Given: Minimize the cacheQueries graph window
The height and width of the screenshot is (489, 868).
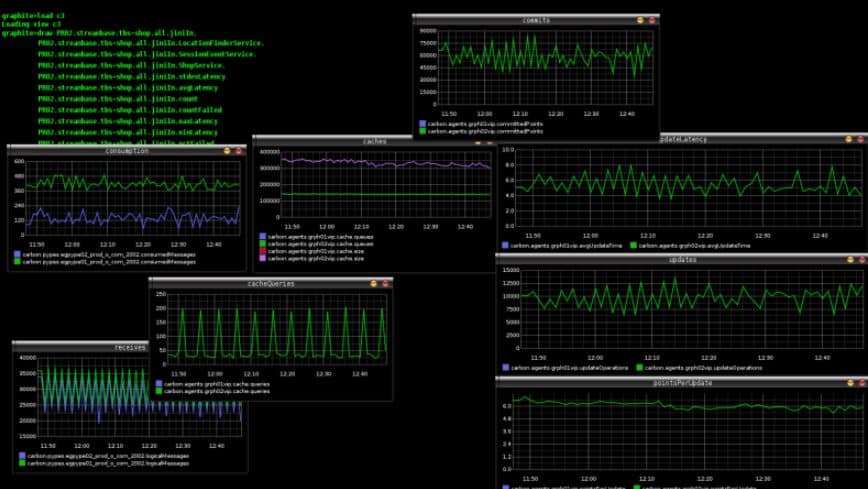Looking at the screenshot, I should (374, 284).
